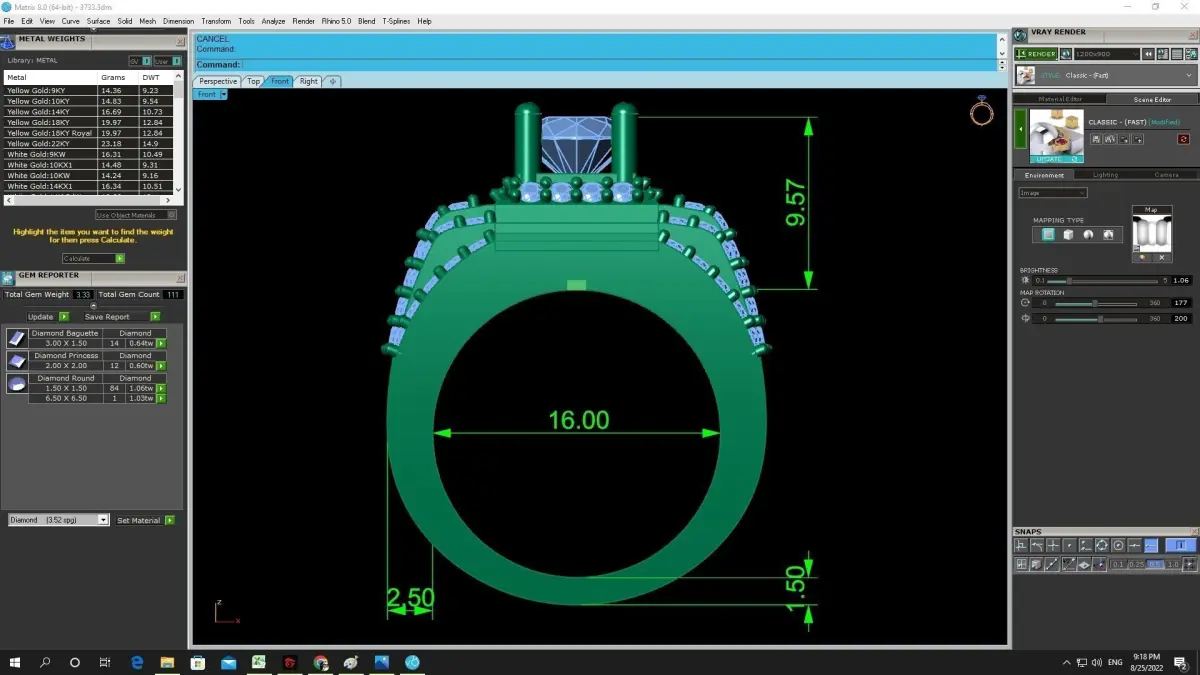Toggle the Center snap circle icon

point(1118,545)
